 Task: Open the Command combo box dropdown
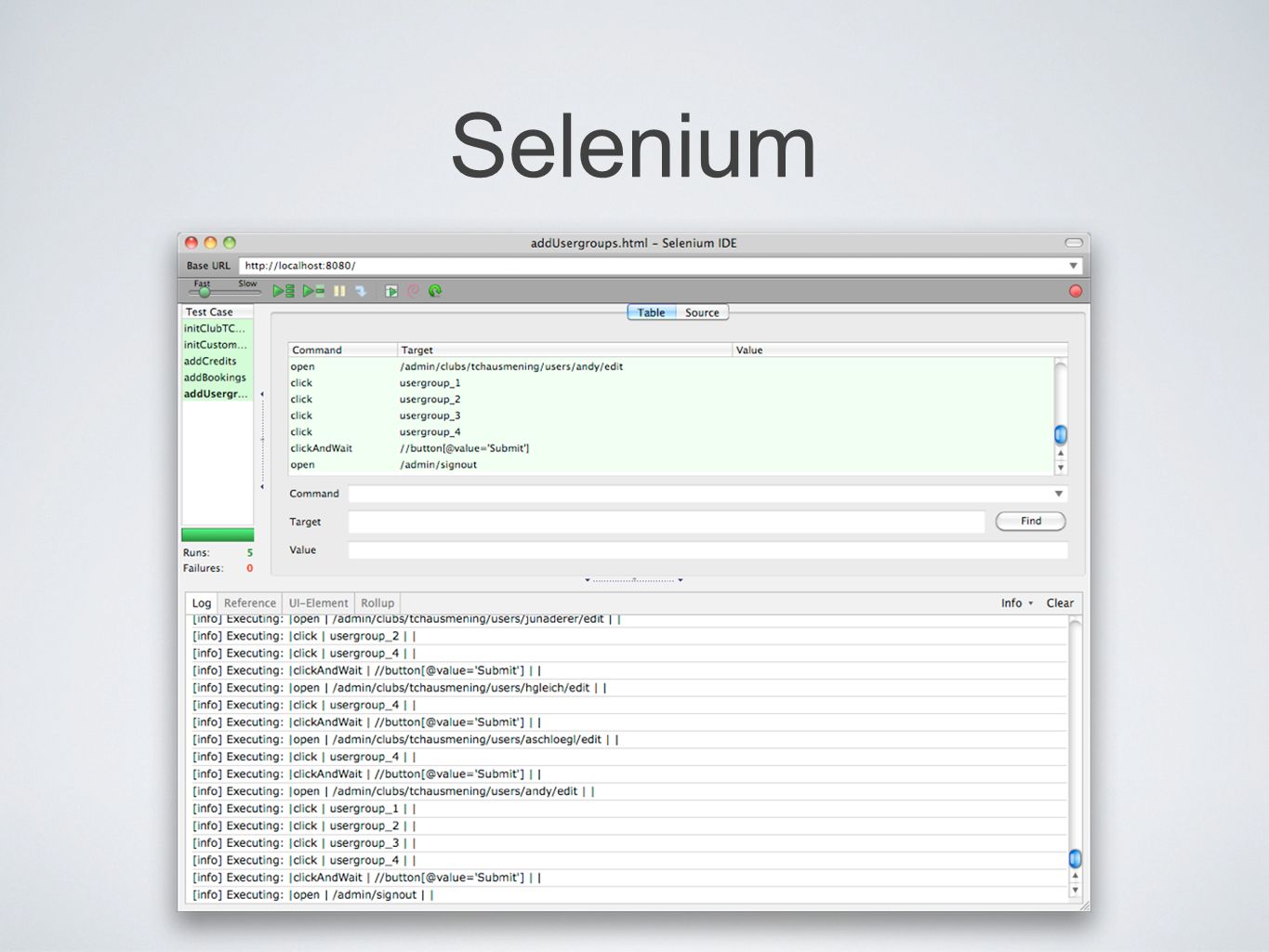pos(1058,494)
